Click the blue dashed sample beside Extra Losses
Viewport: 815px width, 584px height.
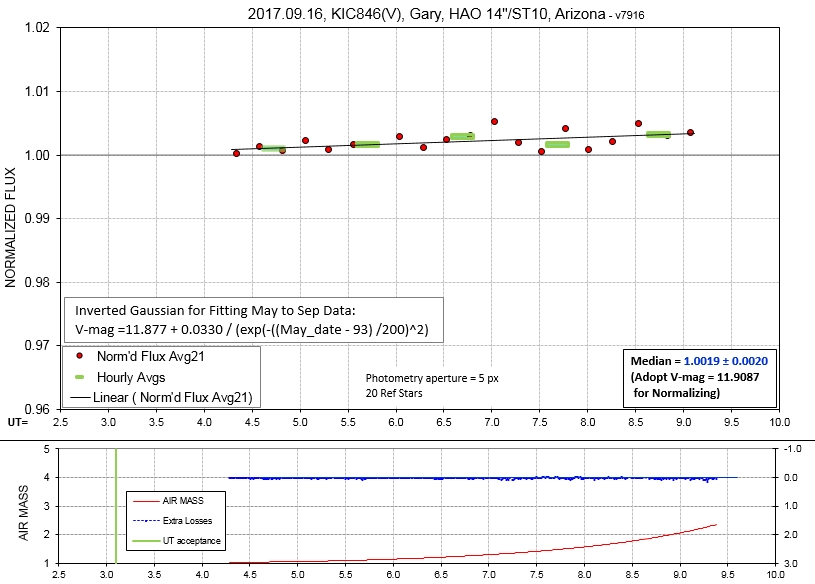146,521
